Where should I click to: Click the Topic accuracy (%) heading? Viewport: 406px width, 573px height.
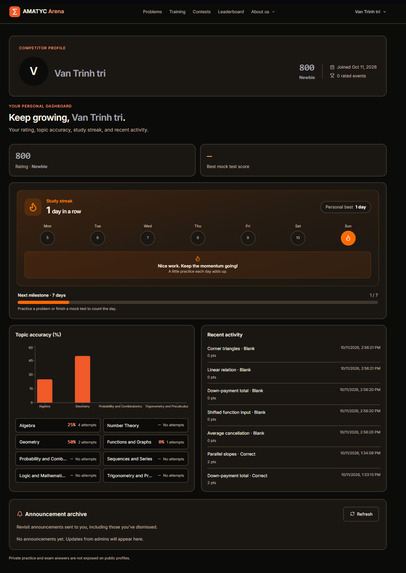pyautogui.click(x=38, y=334)
